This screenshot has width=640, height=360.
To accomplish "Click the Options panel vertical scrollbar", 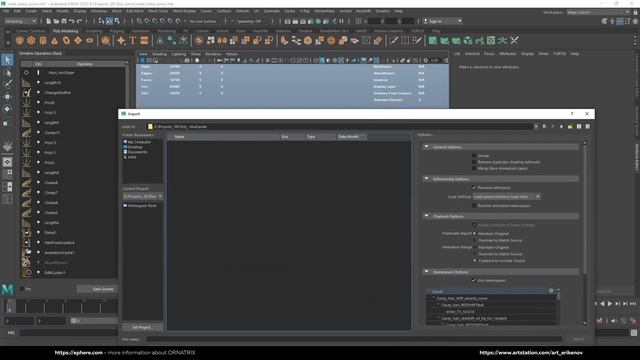I will [x=585, y=208].
